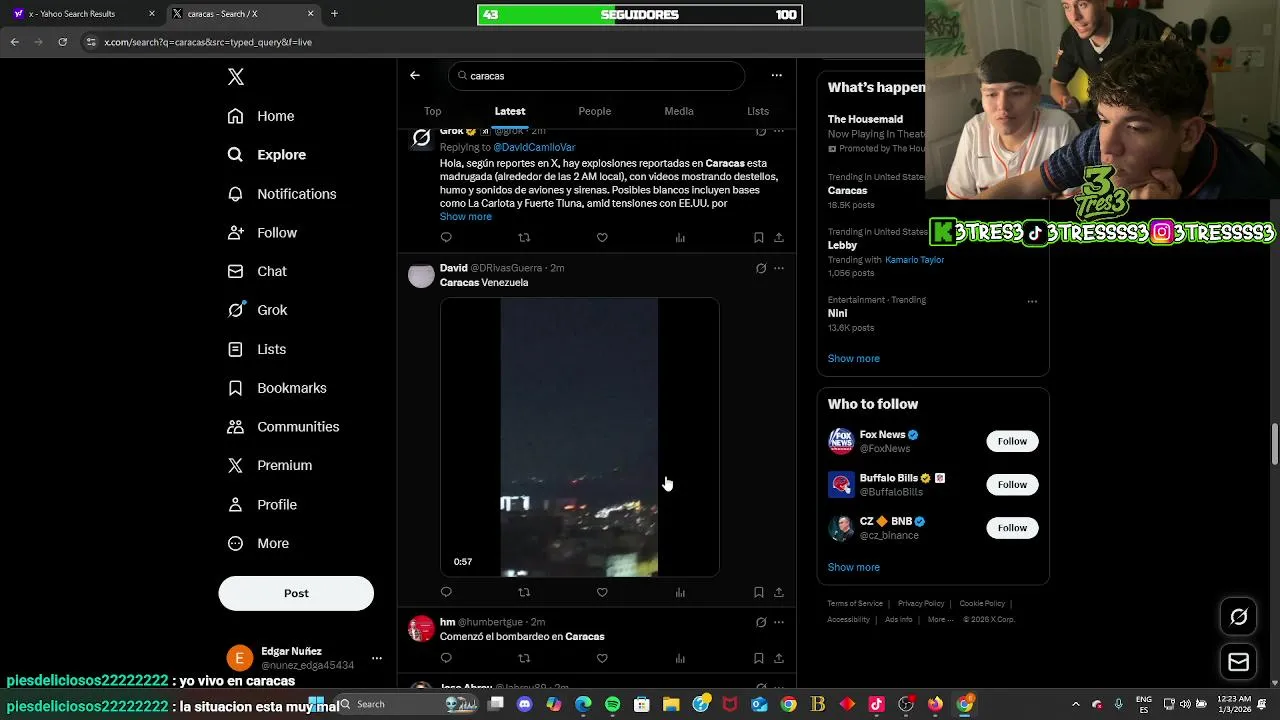Open Notifications from the sidebar
The height and width of the screenshot is (720, 1280).
[x=282, y=194]
